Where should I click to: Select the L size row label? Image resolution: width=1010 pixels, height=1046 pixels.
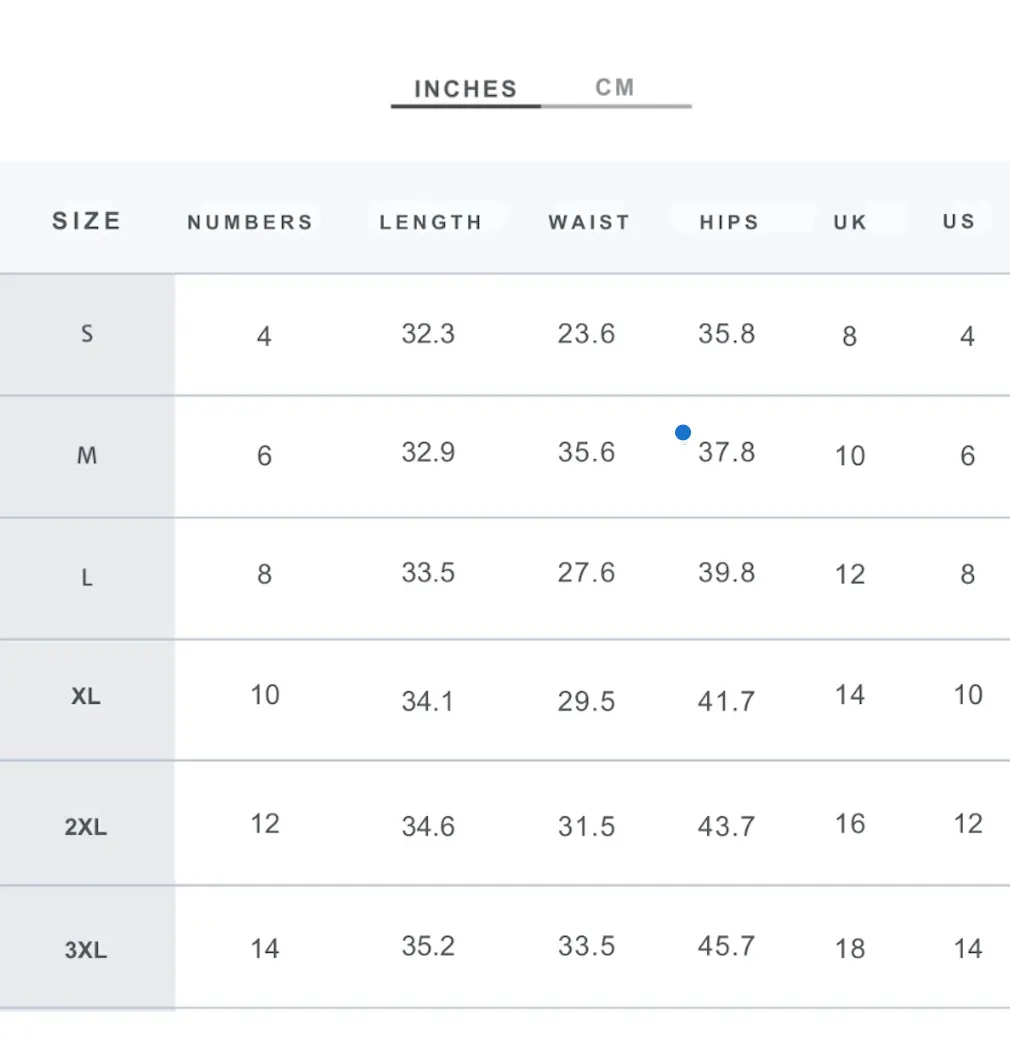87,578
